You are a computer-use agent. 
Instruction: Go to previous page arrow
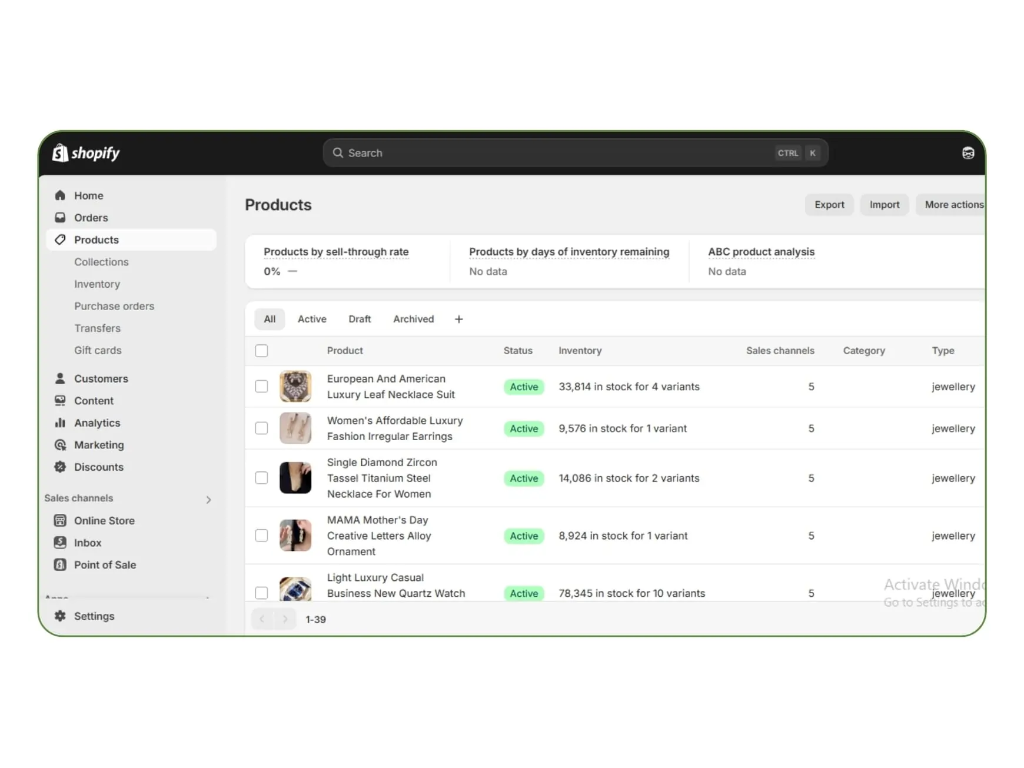[262, 619]
